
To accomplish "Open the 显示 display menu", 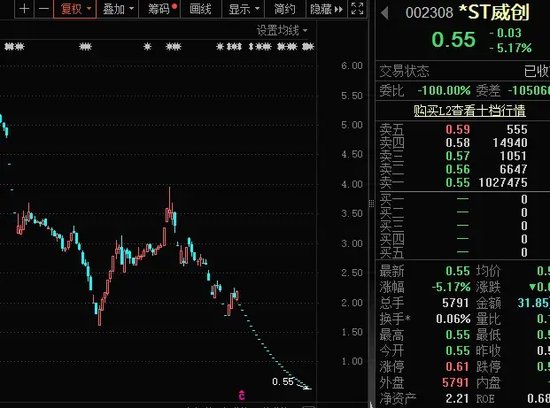I will 243,9.
